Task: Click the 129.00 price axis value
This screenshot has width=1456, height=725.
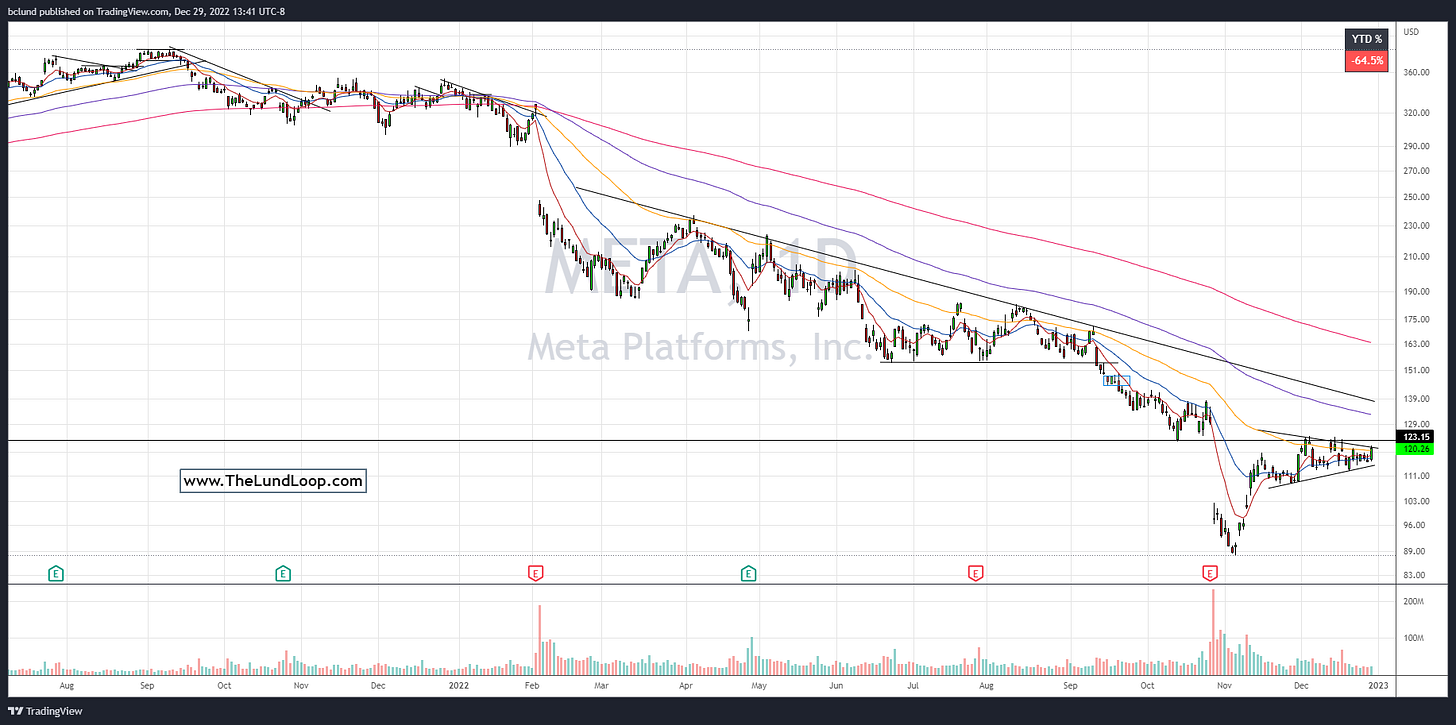Action: point(1416,424)
